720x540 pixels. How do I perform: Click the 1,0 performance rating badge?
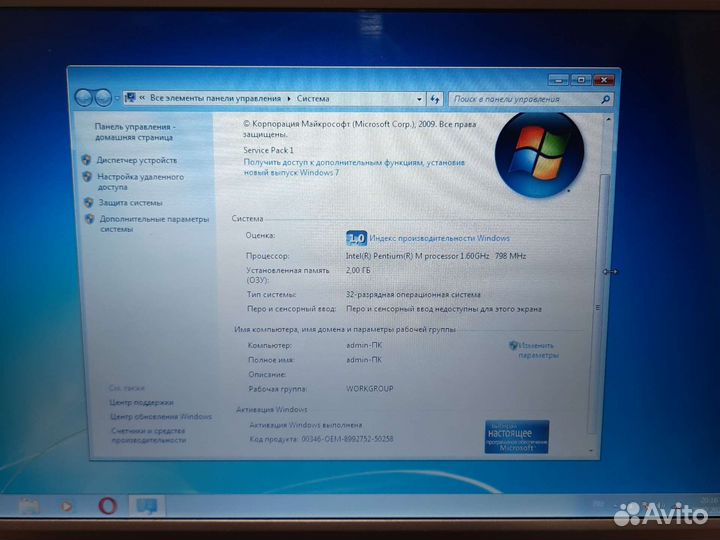pos(356,238)
